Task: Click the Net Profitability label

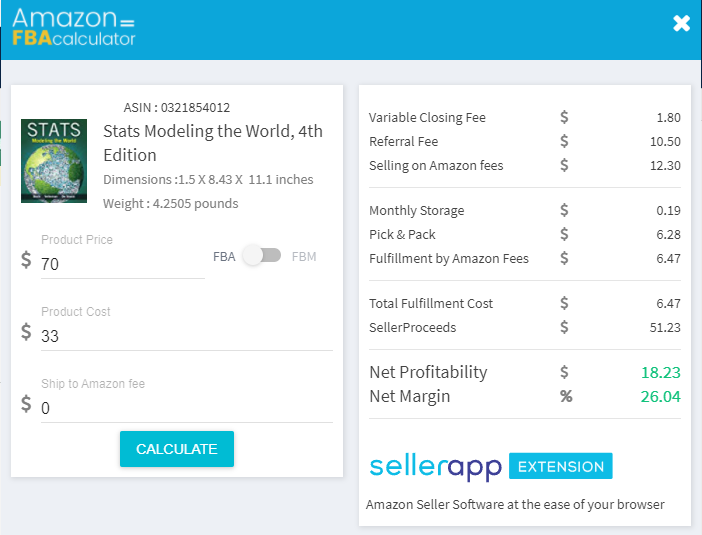Action: pyautogui.click(x=428, y=373)
